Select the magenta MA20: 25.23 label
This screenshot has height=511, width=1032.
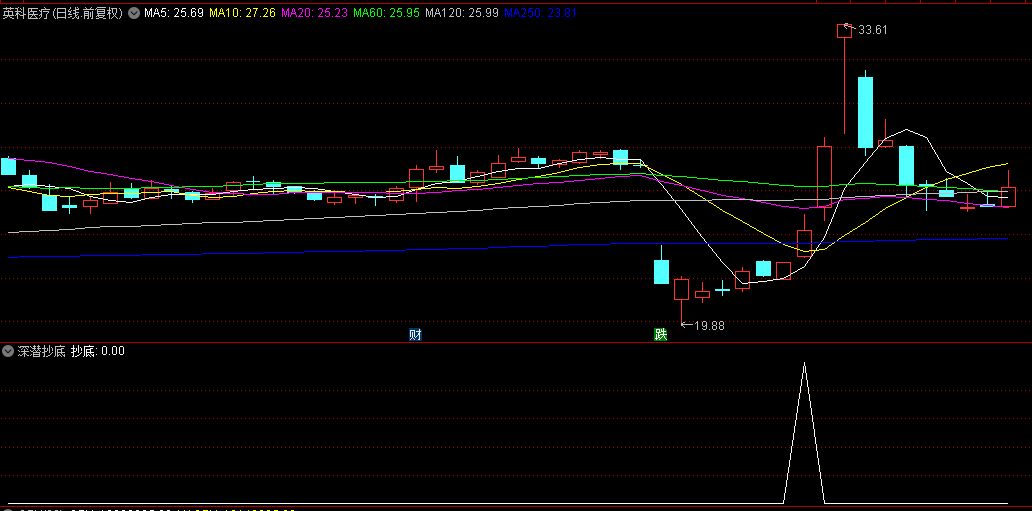[x=315, y=13]
